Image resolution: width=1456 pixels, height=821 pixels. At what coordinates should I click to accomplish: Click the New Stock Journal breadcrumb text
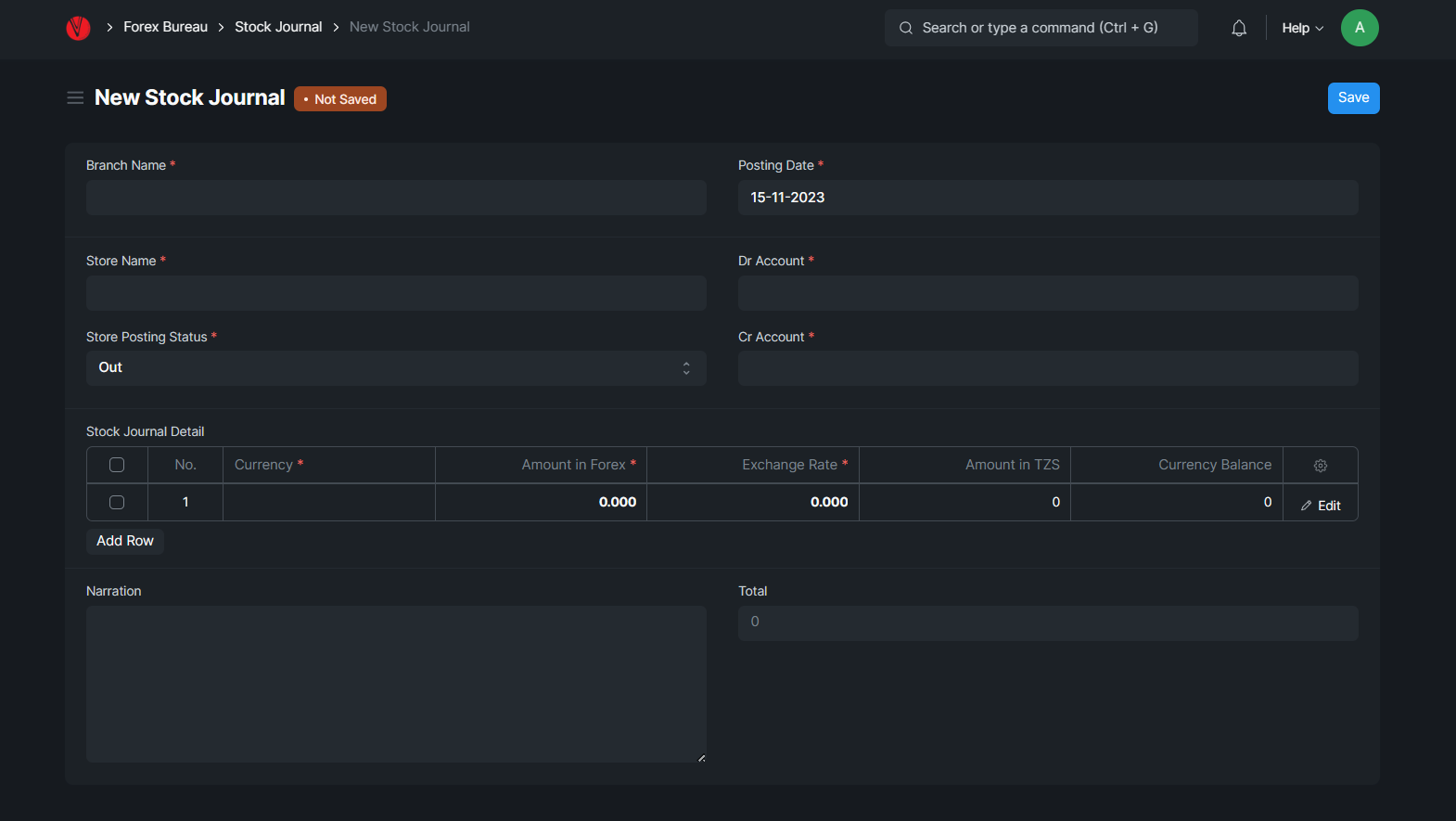409,27
